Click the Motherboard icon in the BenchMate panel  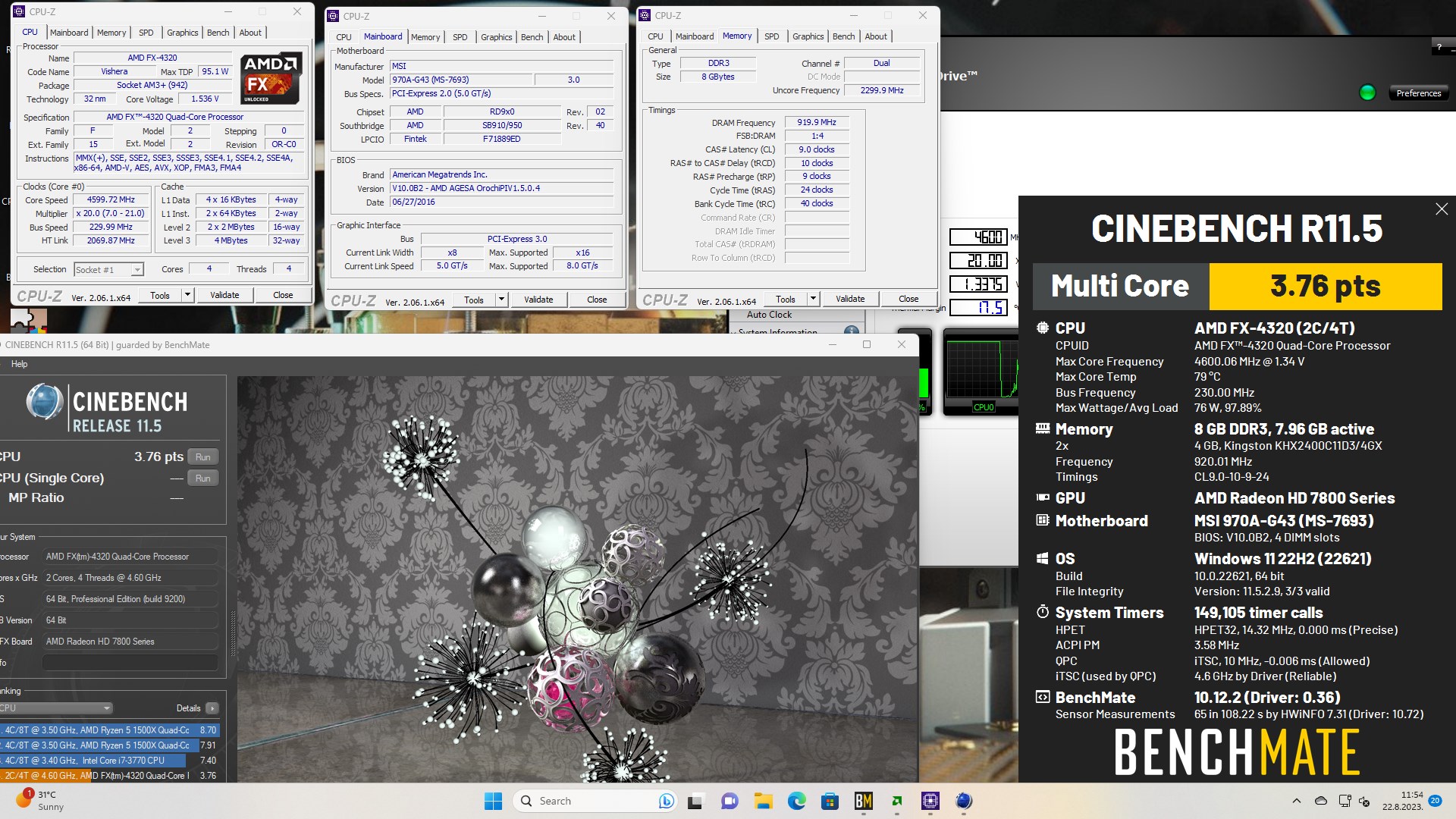point(1043,521)
